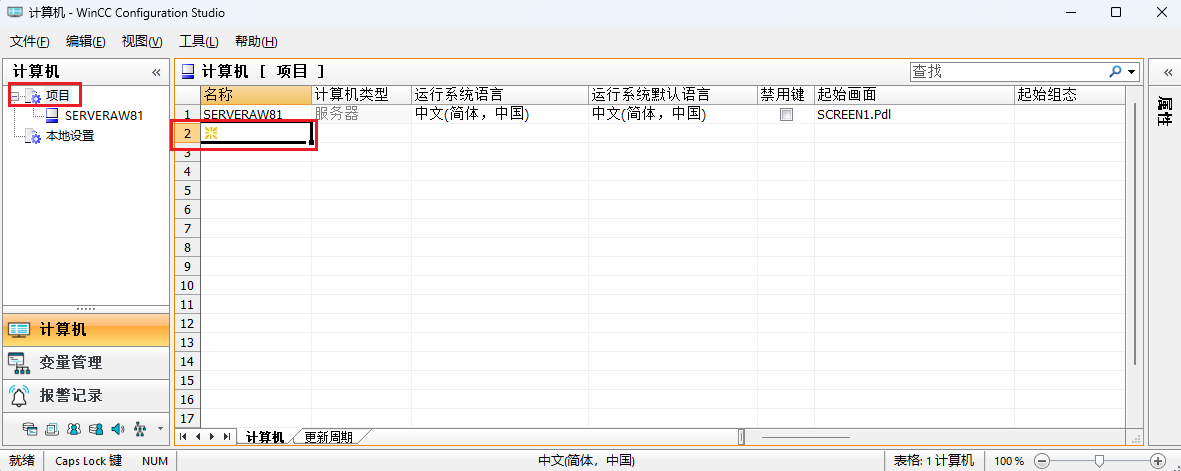This screenshot has height=471, width=1181.
Task: Select the 项目 tree node label
Action: tap(58, 96)
